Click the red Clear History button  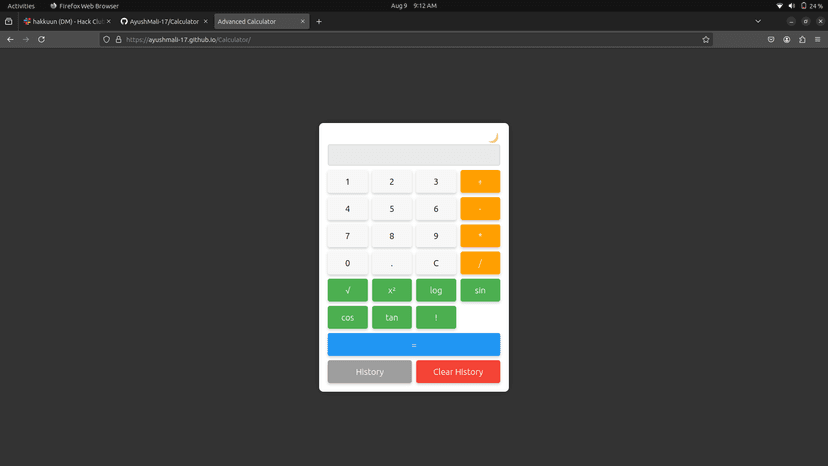coord(458,372)
